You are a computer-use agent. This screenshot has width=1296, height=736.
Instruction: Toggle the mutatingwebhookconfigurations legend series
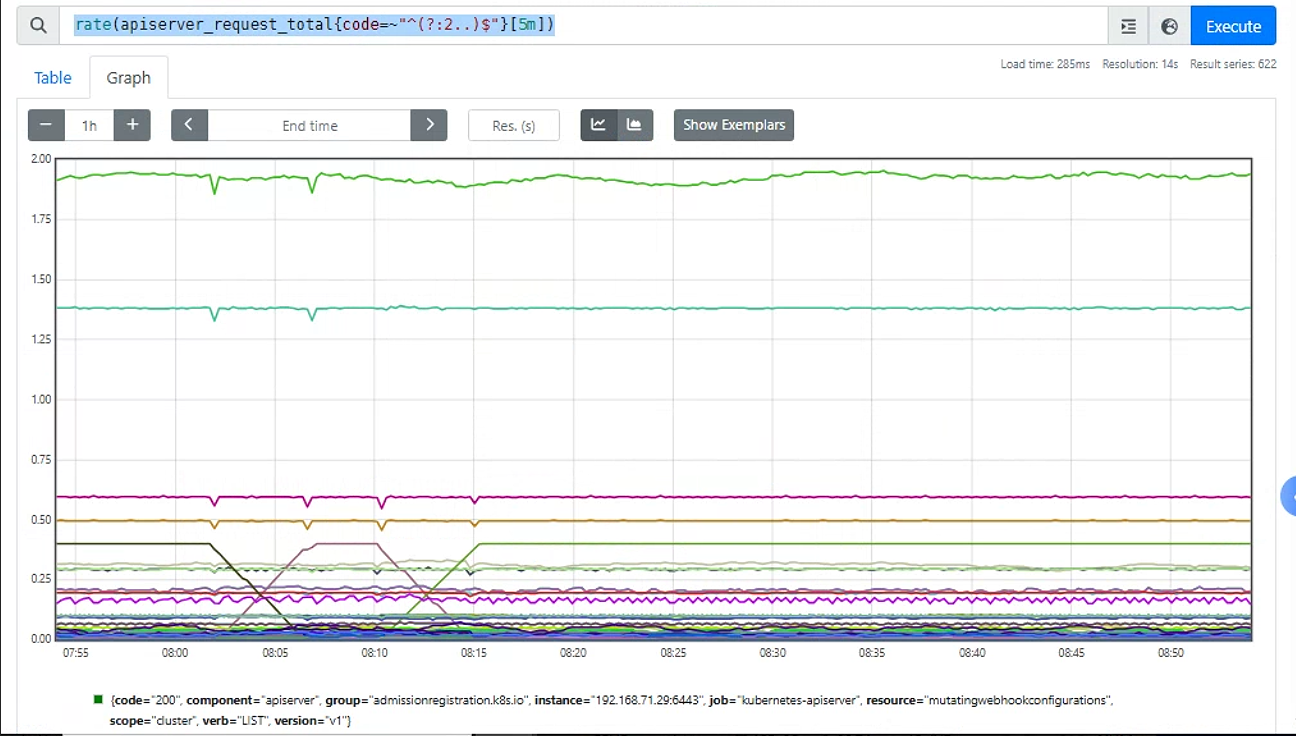pyautogui.click(x=611, y=710)
